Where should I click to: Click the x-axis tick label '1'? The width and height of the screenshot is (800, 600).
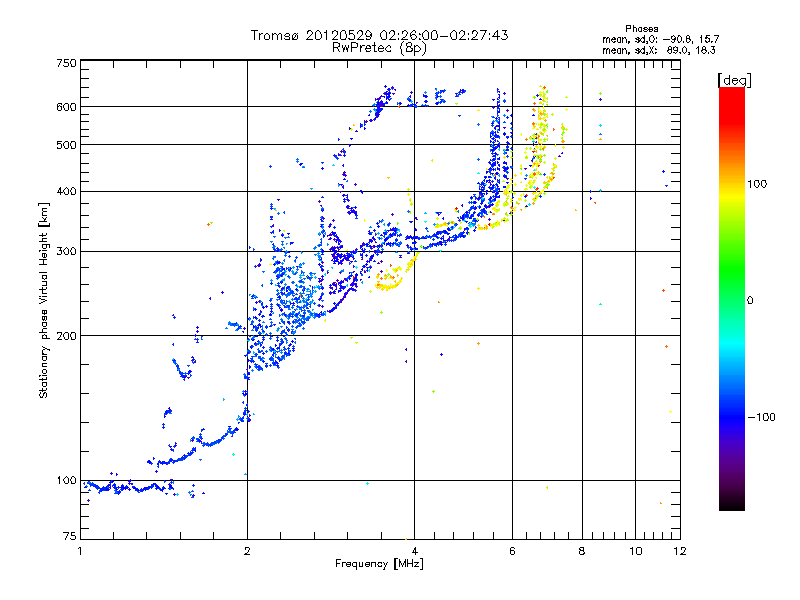click(x=81, y=551)
